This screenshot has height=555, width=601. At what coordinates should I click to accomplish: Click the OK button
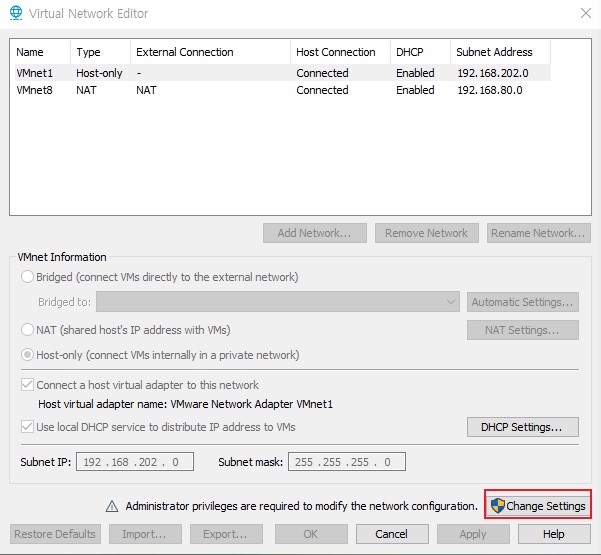click(x=311, y=534)
